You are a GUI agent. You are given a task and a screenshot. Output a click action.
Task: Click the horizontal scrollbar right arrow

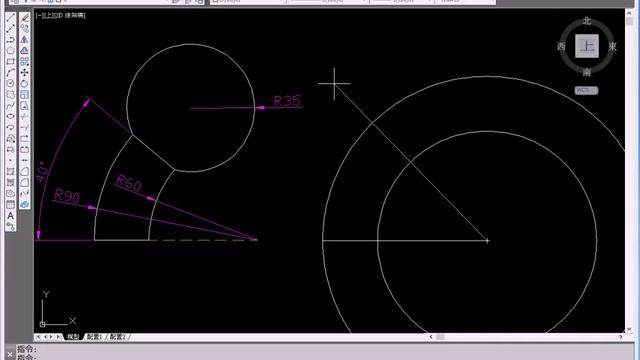(621, 337)
